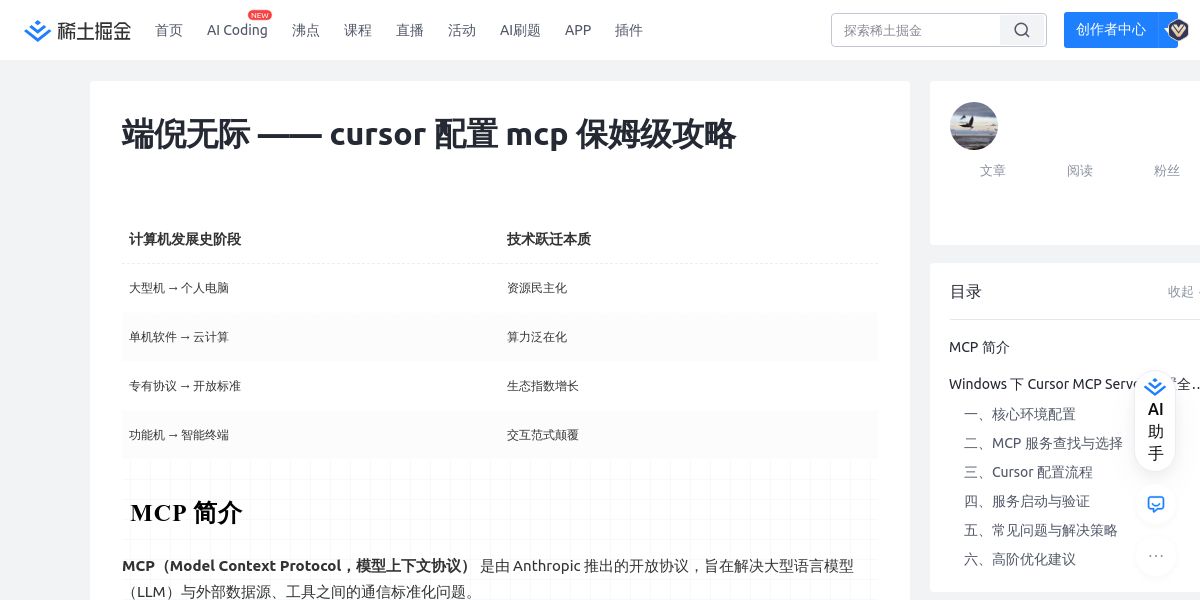Open AI Coding nav item

(x=237, y=30)
